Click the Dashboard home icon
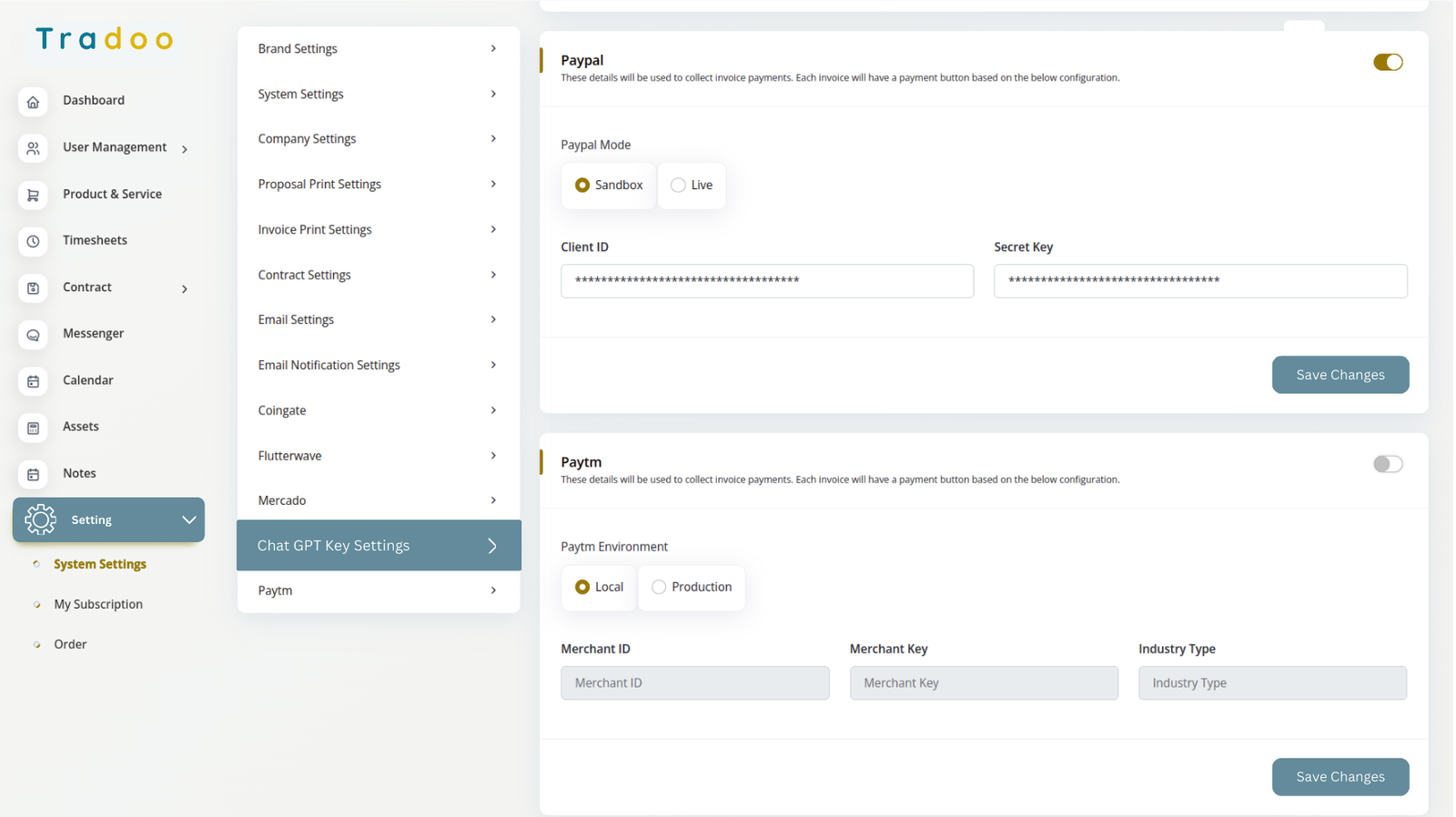The width and height of the screenshot is (1456, 817). click(x=33, y=101)
